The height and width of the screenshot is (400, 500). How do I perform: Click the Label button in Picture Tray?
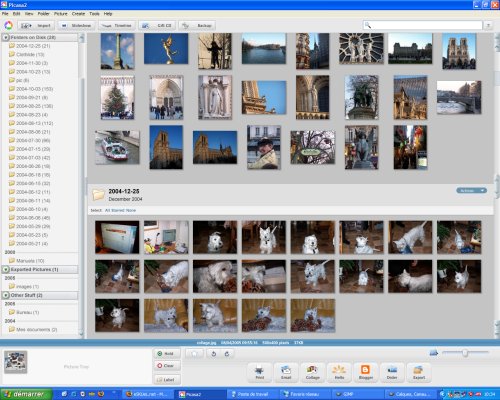click(x=167, y=379)
